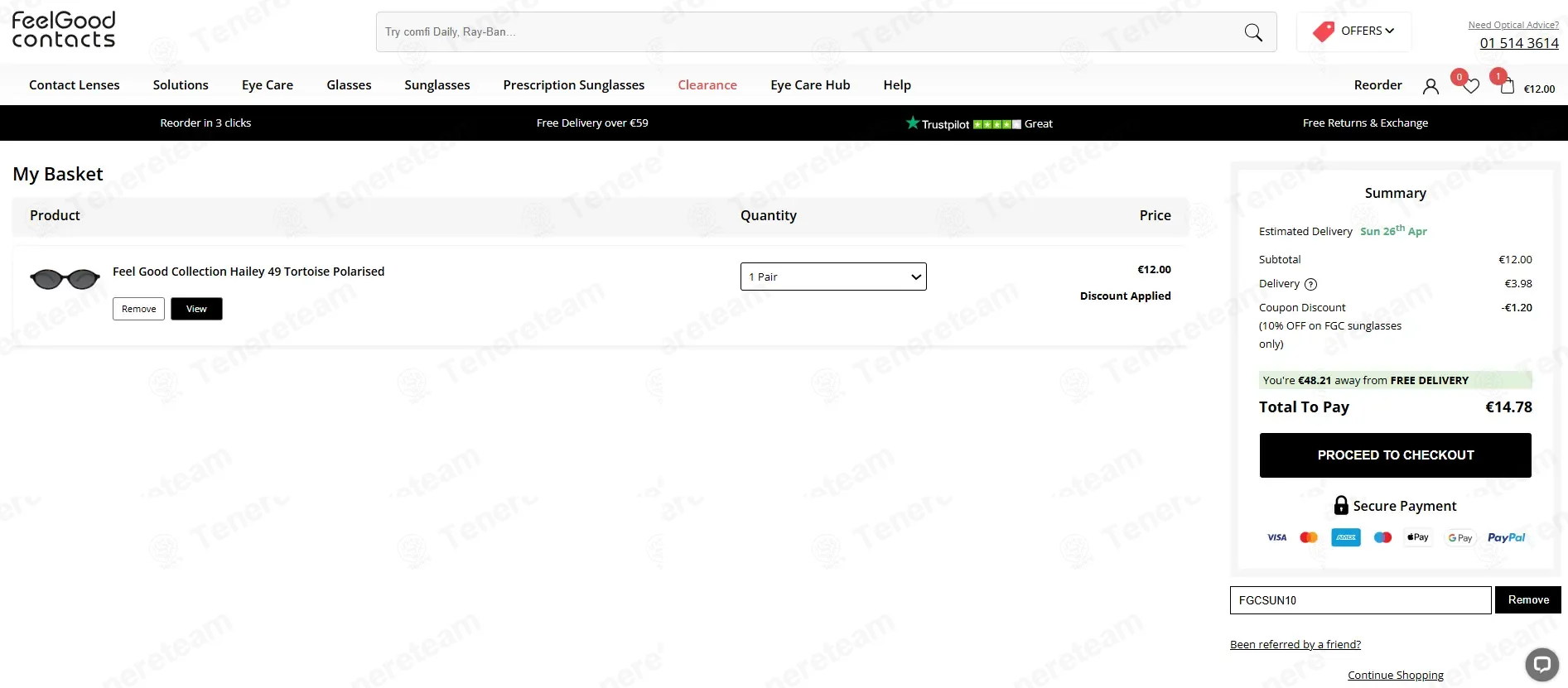Click the secure payment padlock icon

click(x=1341, y=505)
